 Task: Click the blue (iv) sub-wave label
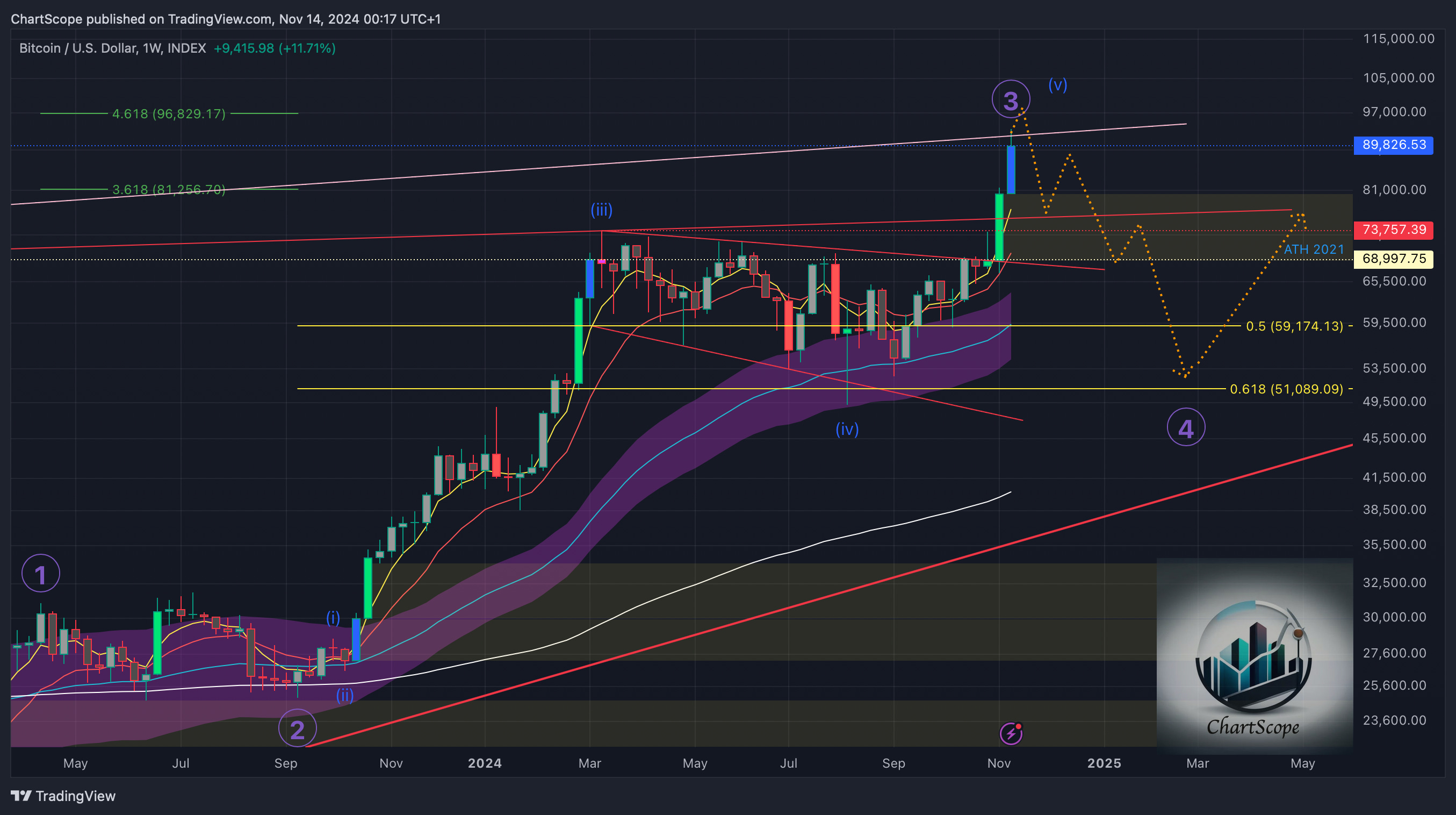pyautogui.click(x=847, y=430)
